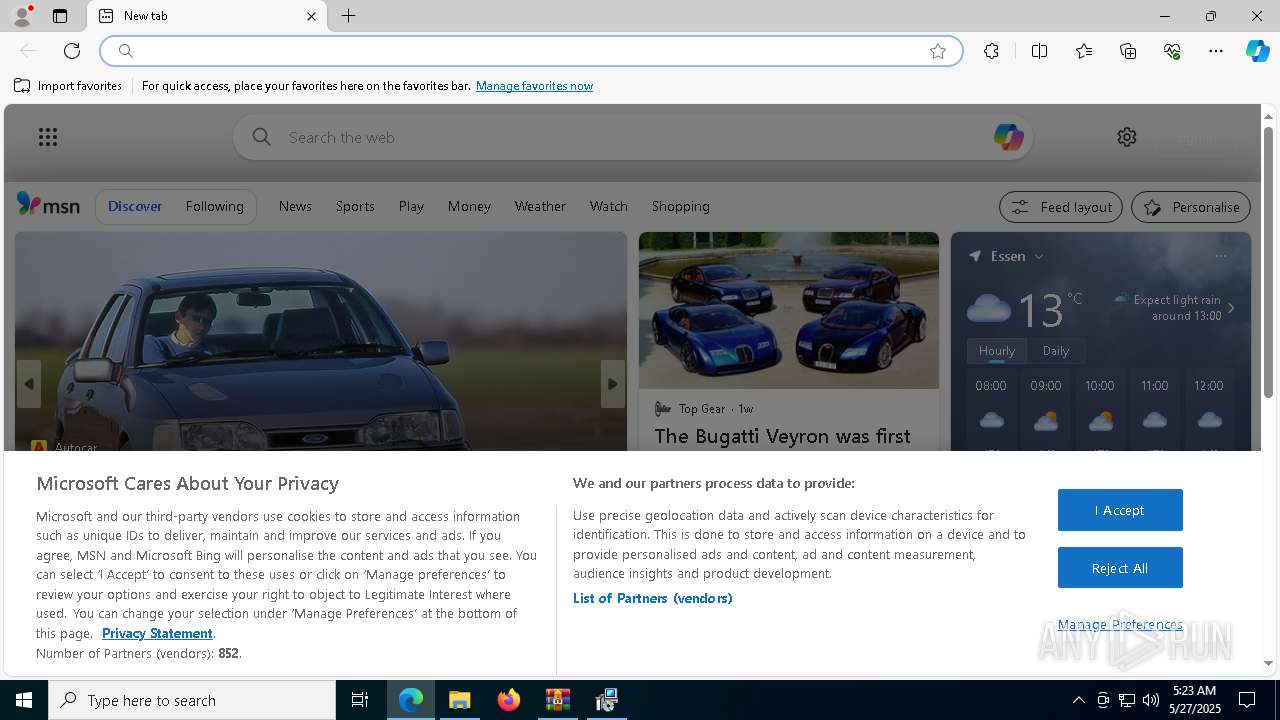Switch weather to Daily tab

click(1055, 351)
